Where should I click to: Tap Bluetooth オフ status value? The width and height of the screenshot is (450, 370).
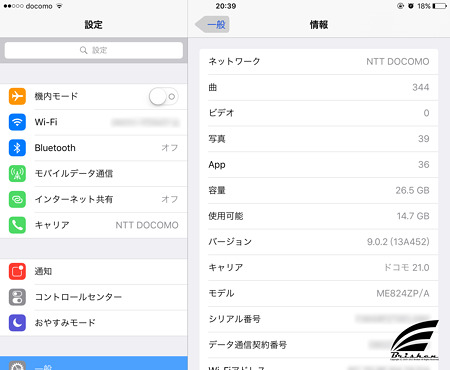pyautogui.click(x=170, y=148)
